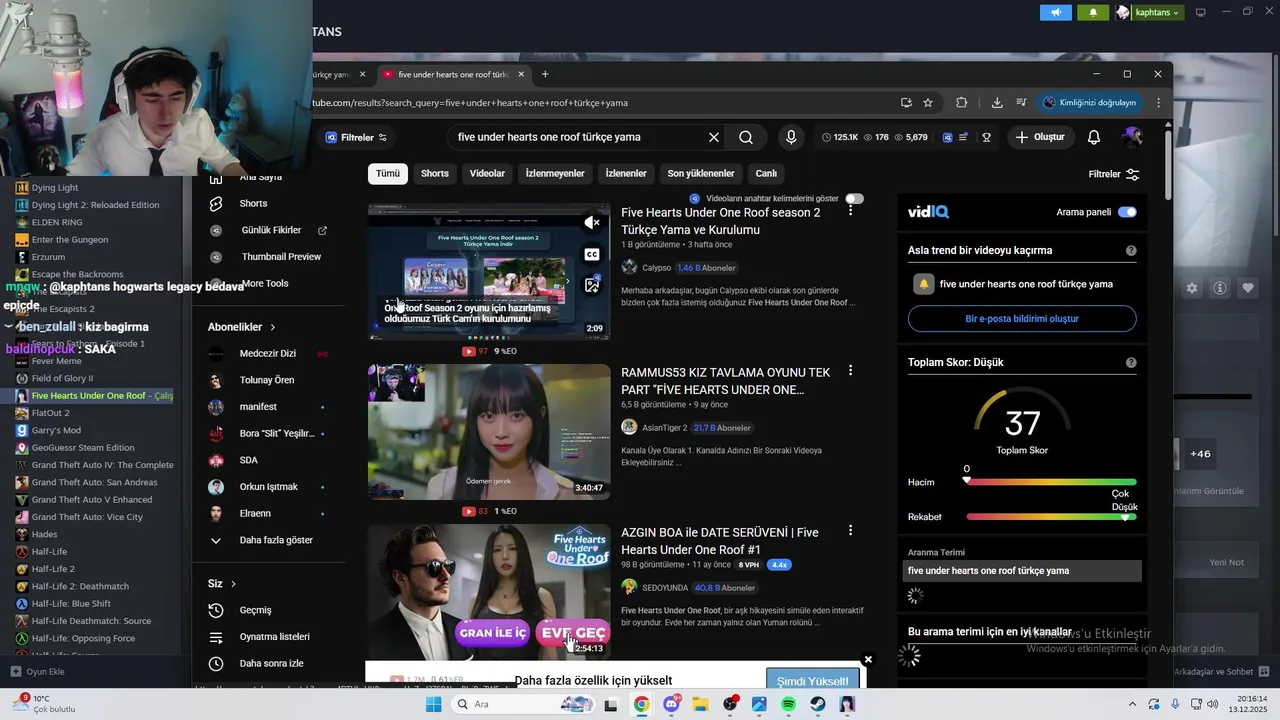
Task: Select the Tümü filter chip
Action: point(388,174)
